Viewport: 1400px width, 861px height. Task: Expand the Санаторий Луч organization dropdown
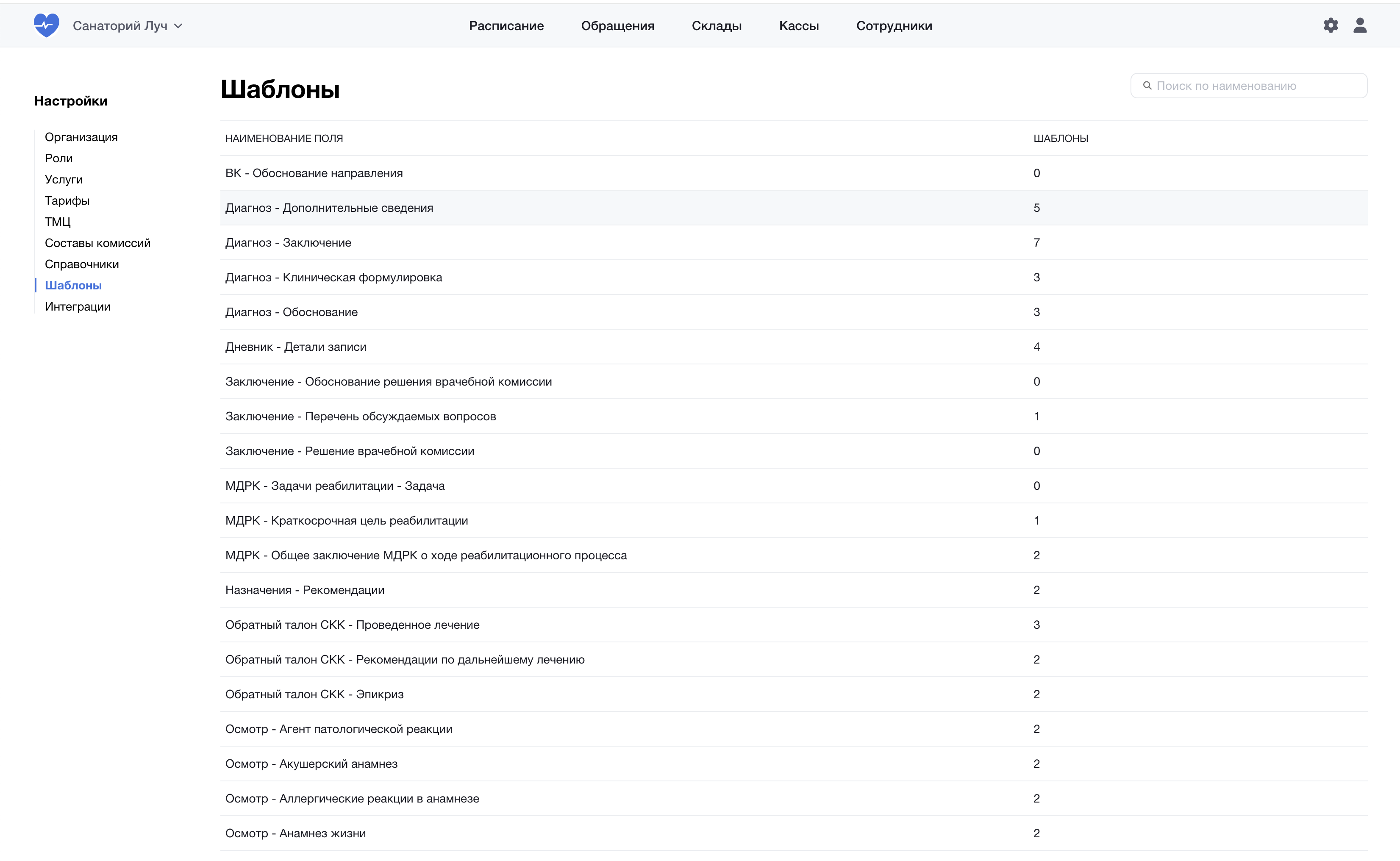pos(128,25)
